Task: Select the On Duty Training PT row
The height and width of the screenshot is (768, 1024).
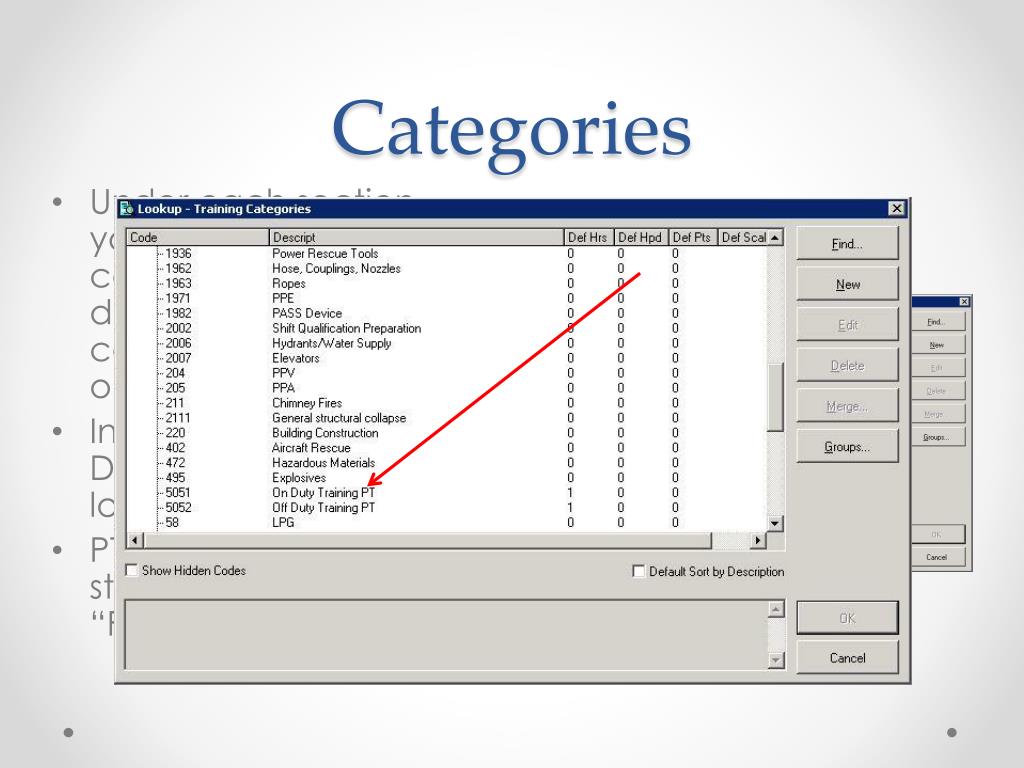Action: click(x=323, y=493)
